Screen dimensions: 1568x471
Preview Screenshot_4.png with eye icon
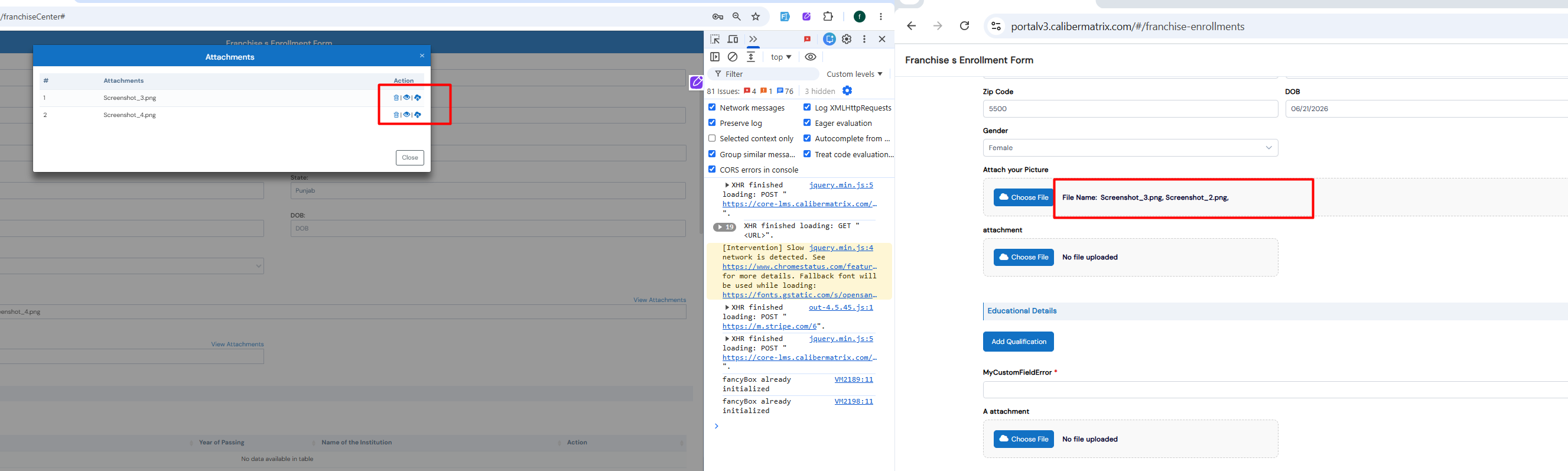click(x=406, y=115)
